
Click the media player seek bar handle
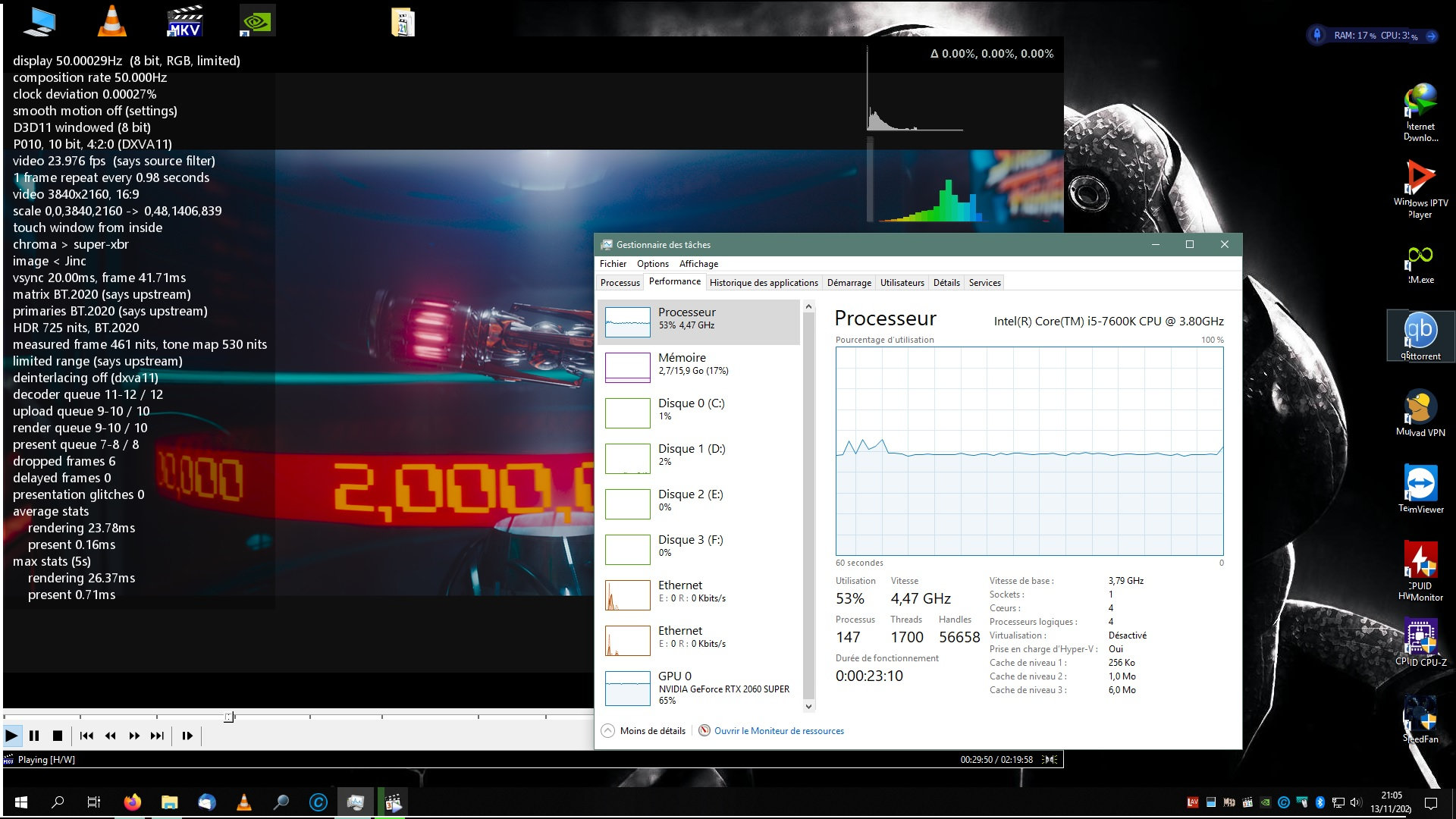pos(229,717)
